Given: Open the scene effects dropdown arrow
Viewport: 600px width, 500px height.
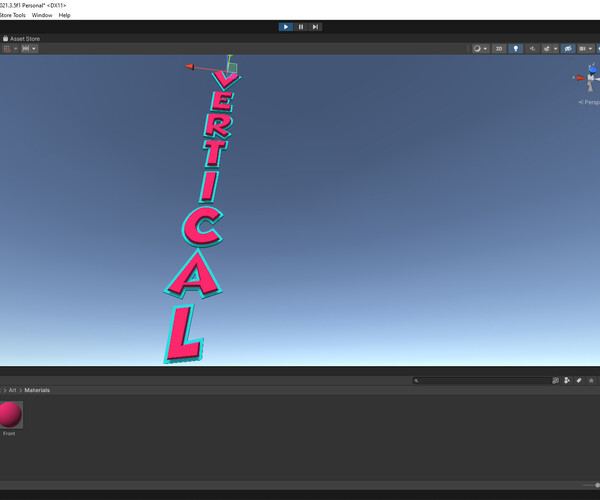Looking at the screenshot, I should click(x=555, y=49).
